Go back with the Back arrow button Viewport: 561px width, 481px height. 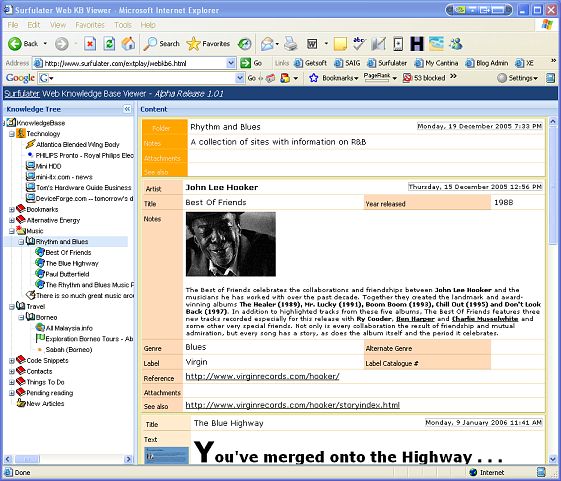(x=23, y=44)
